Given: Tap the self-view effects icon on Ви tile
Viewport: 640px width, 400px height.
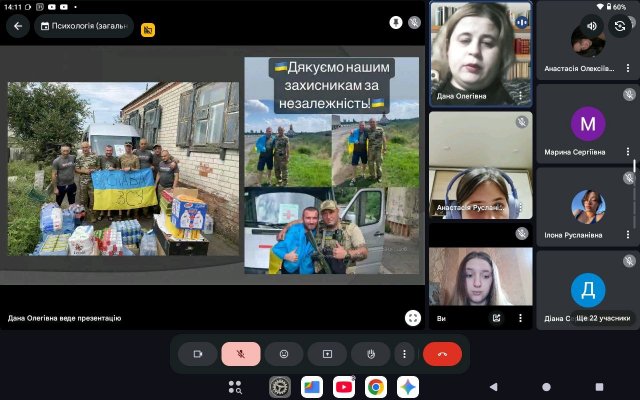Looking at the screenshot, I should click(497, 318).
